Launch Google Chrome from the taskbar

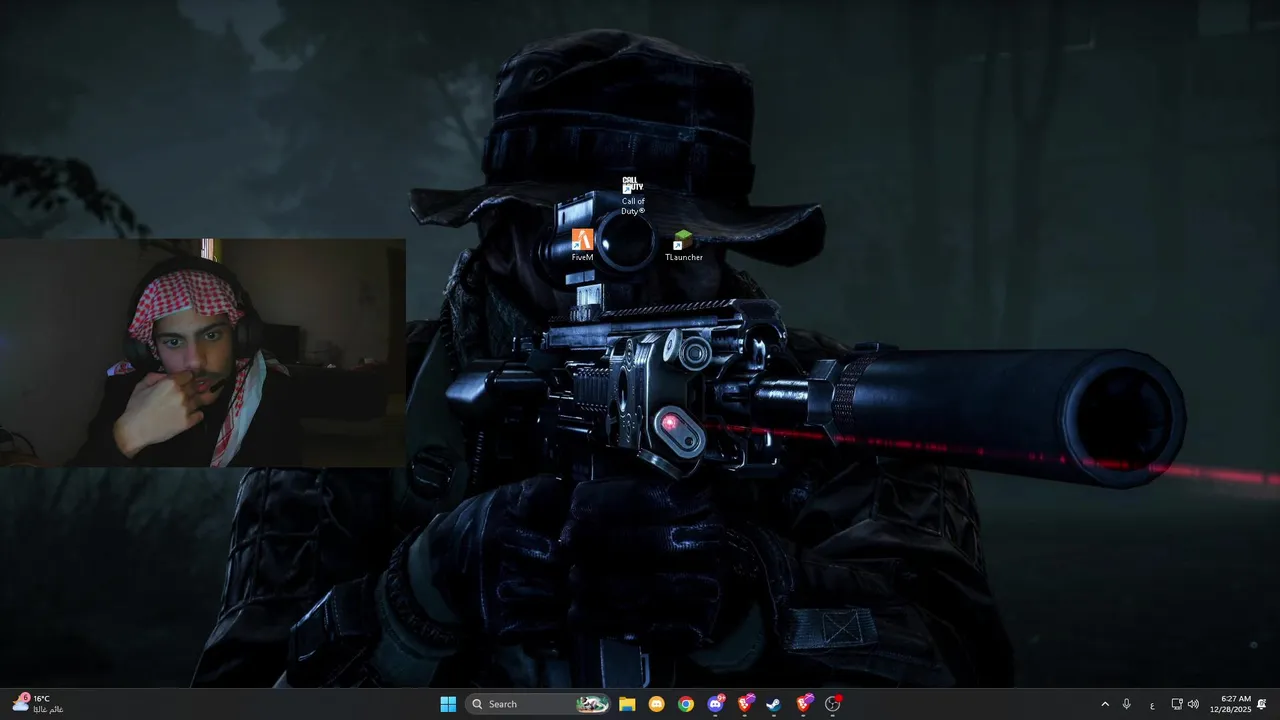[x=686, y=704]
